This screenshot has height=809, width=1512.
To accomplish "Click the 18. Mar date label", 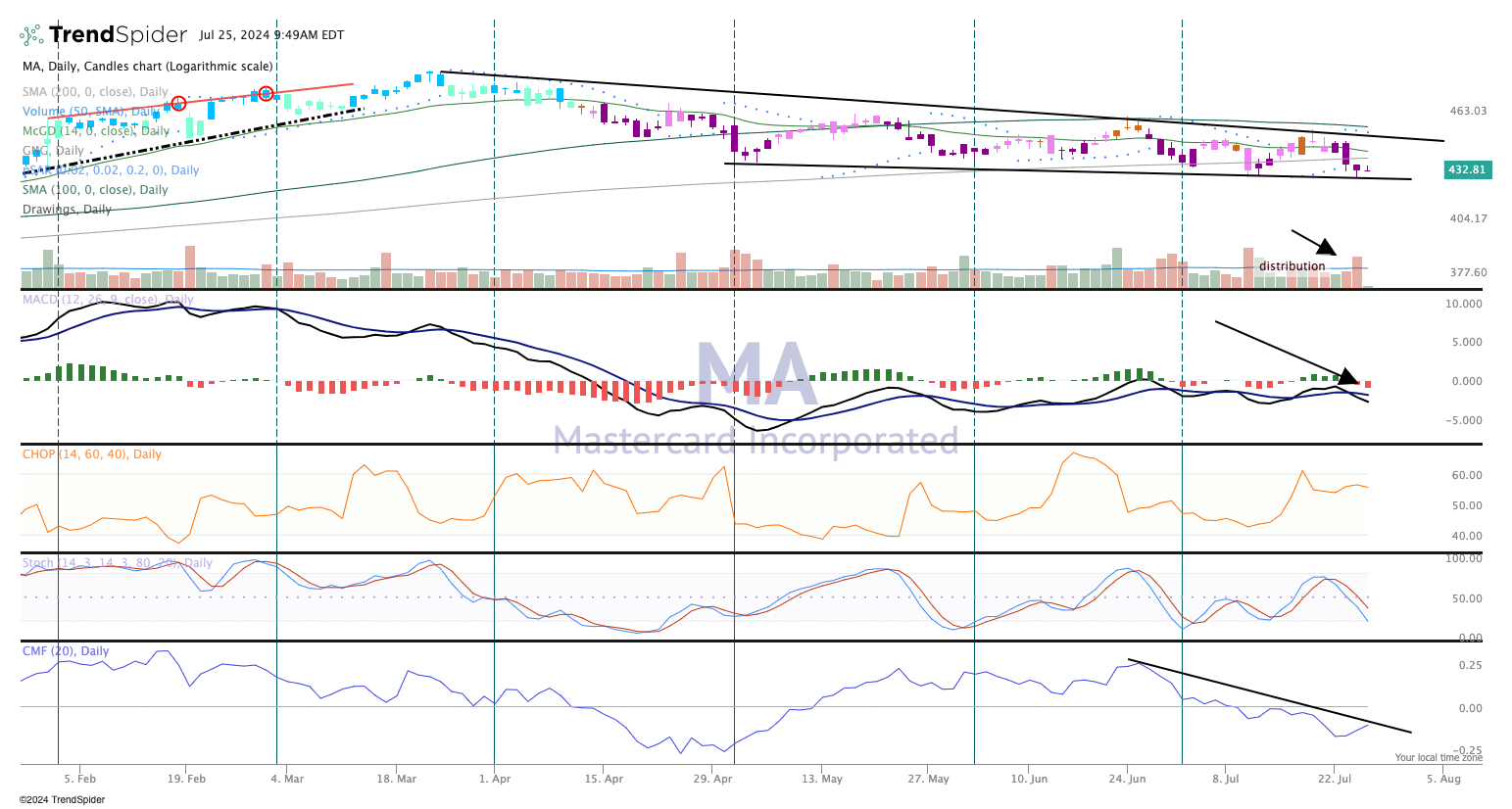I will click(x=395, y=780).
